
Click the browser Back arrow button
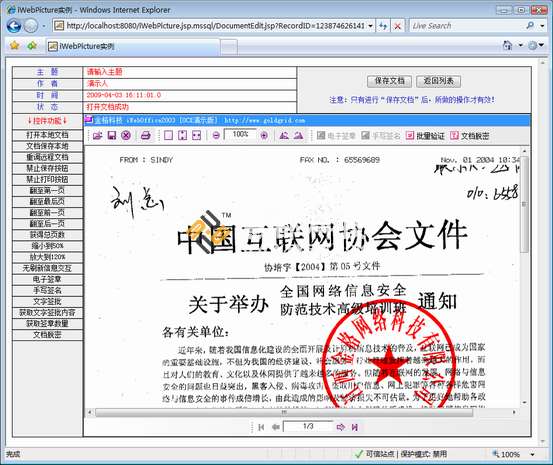click(14, 26)
